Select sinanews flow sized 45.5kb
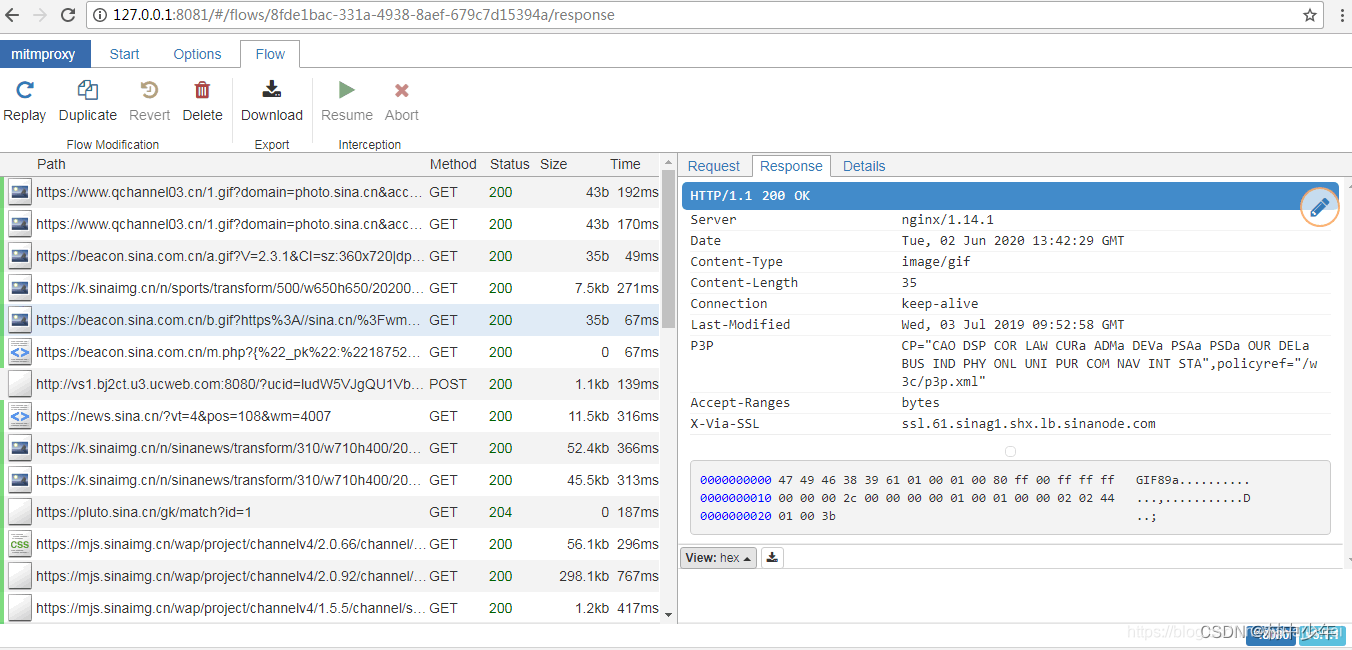Image resolution: width=1352 pixels, height=650 pixels. point(332,480)
